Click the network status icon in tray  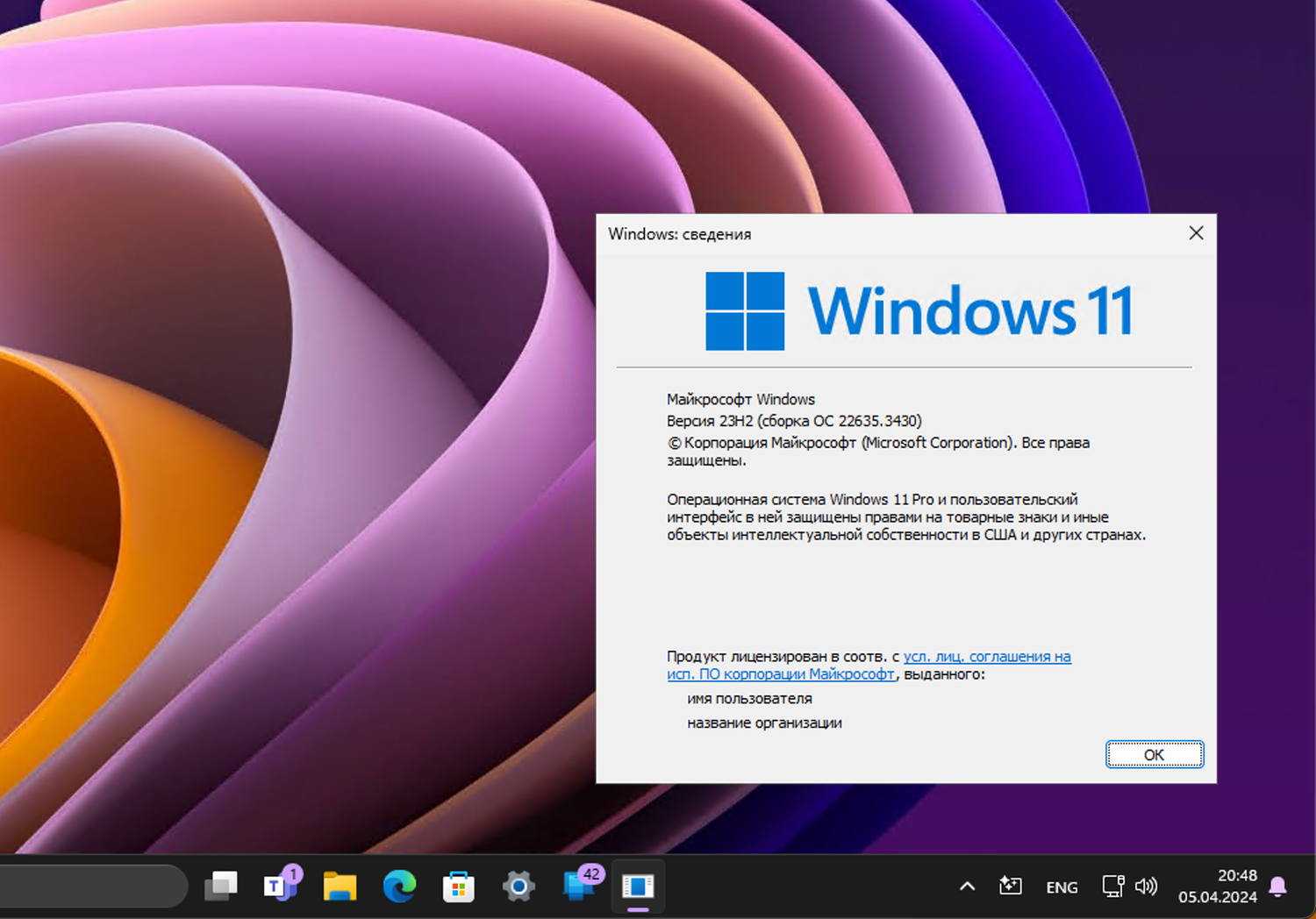coord(1112,887)
